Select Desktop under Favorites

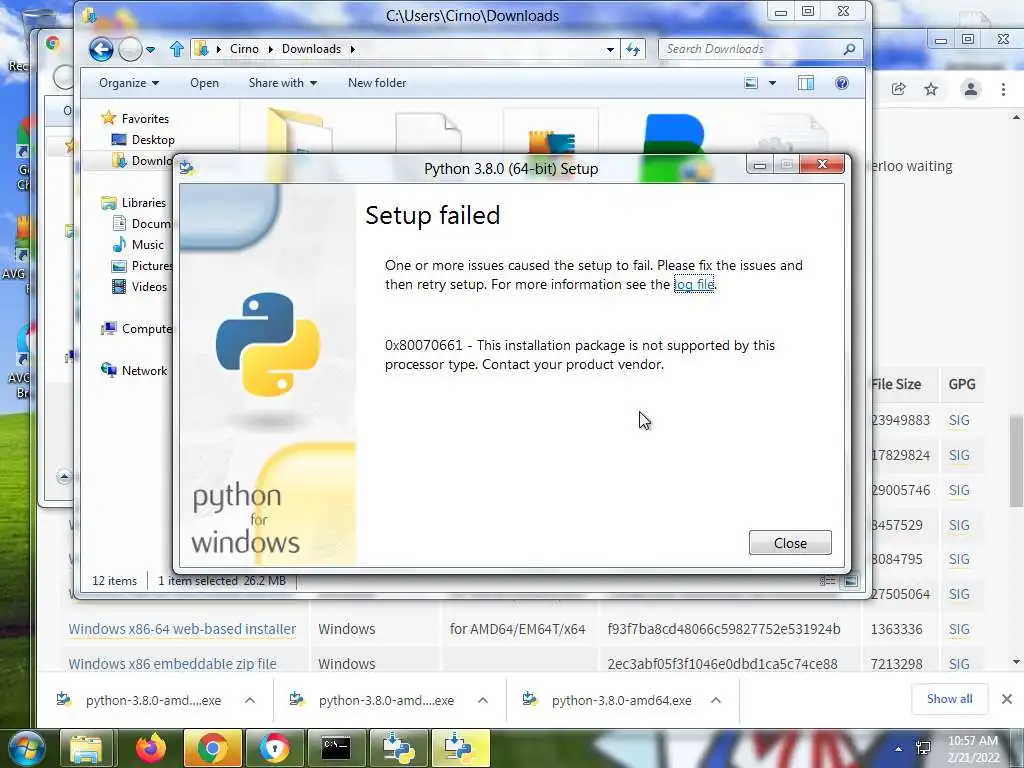pyautogui.click(x=153, y=140)
